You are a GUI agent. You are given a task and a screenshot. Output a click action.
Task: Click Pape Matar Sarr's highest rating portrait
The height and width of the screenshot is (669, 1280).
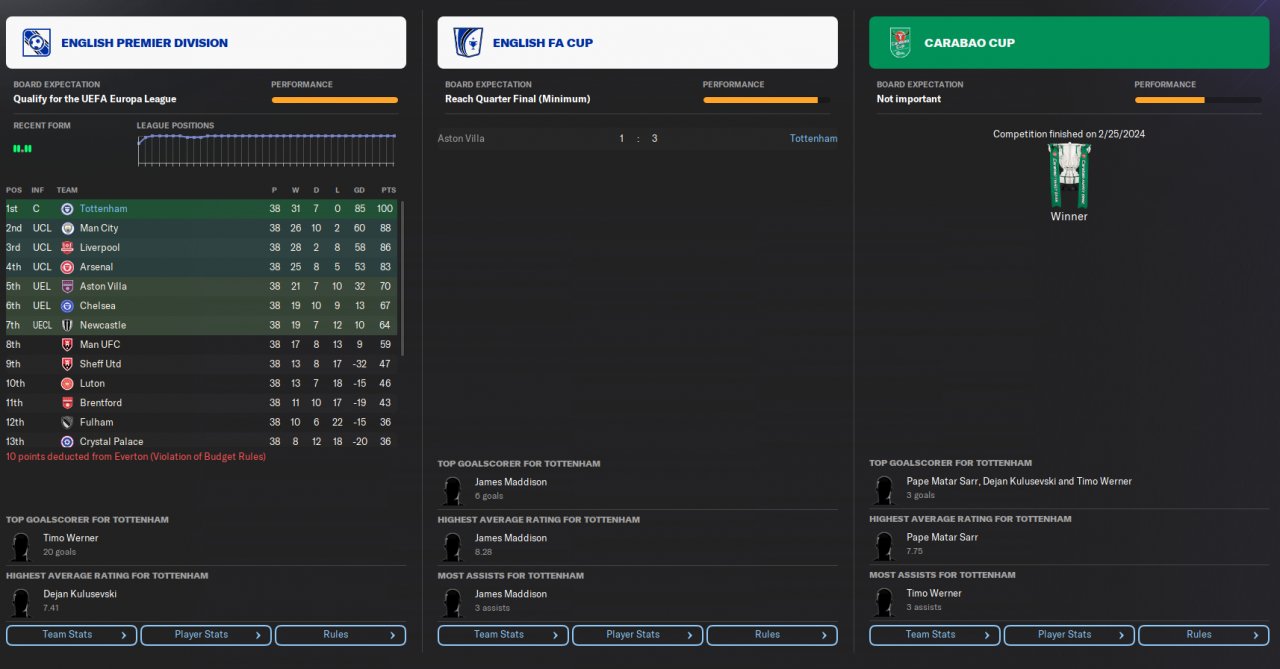884,545
